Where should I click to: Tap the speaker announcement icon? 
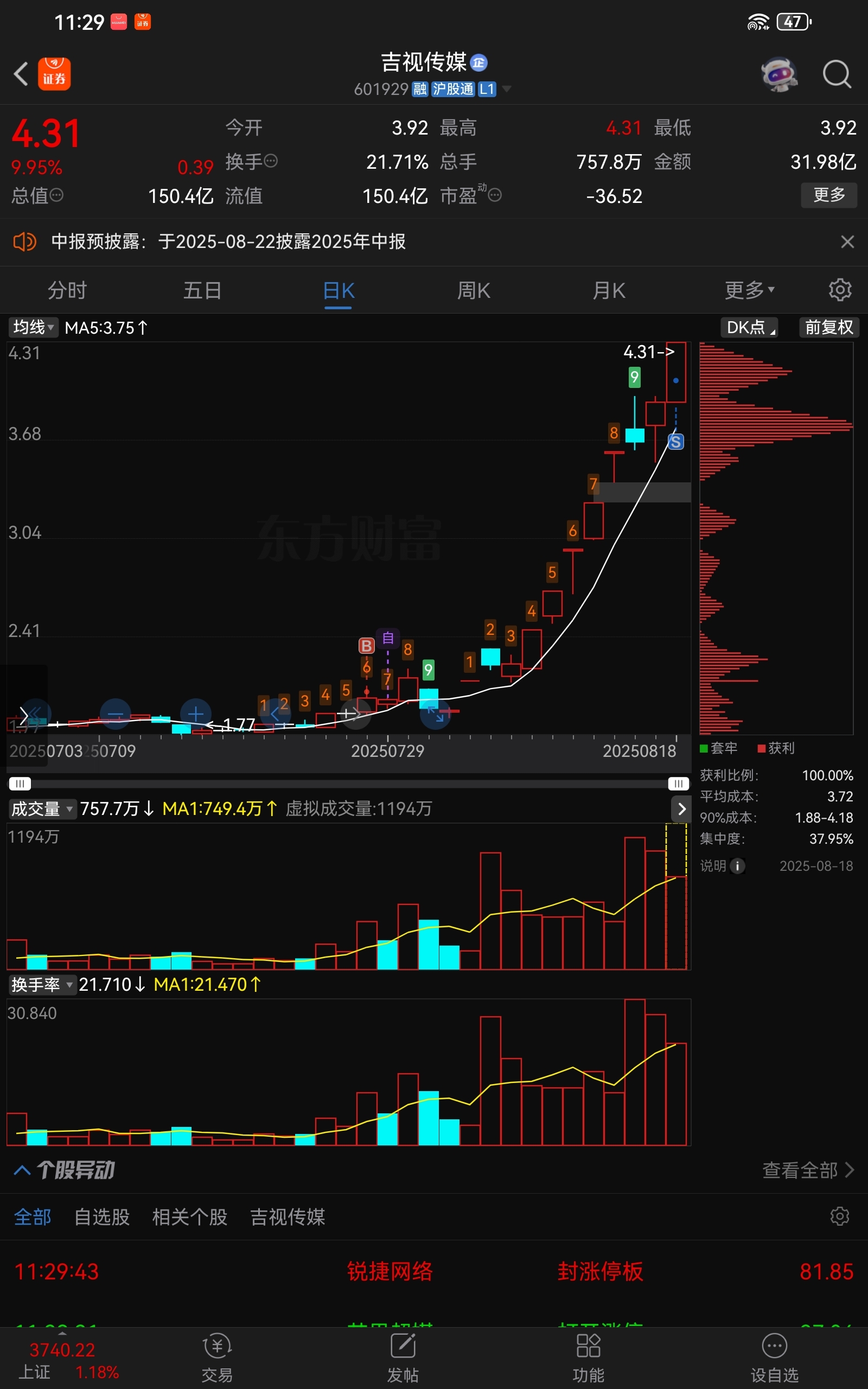point(25,241)
